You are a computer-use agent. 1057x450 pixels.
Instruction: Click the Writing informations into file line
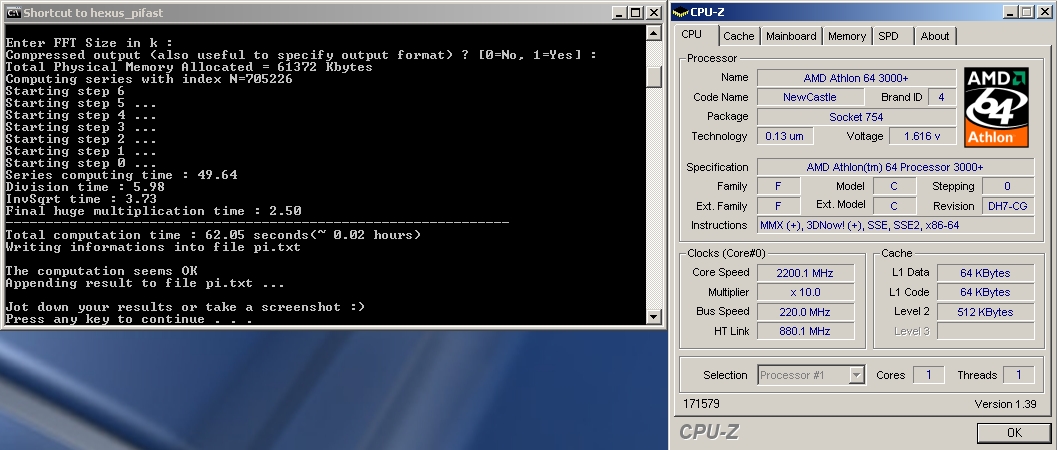pos(153,247)
